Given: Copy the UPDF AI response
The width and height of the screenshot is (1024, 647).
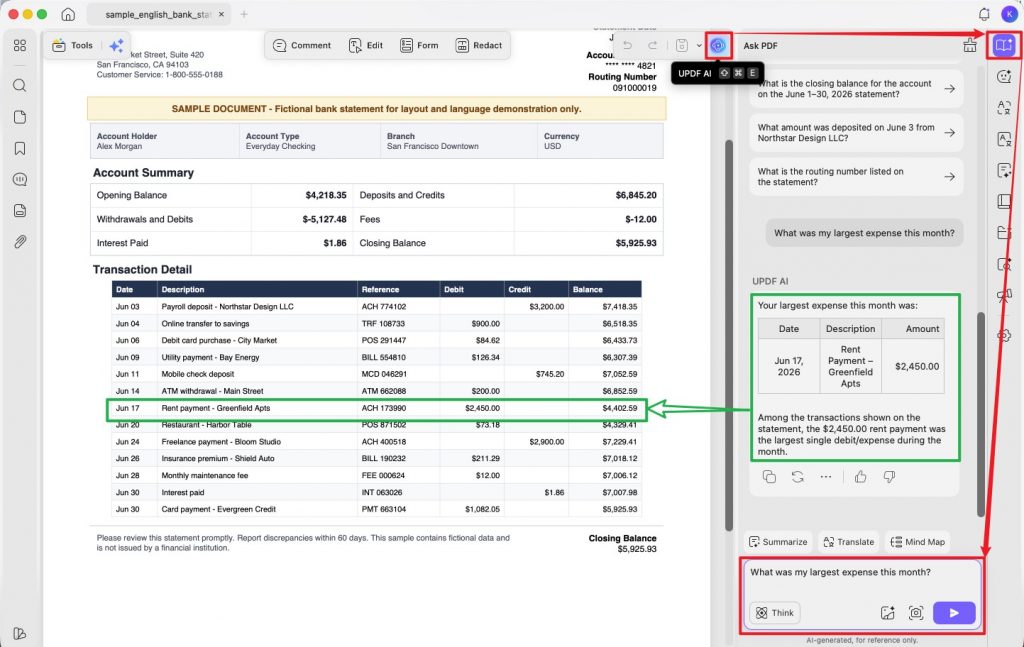Looking at the screenshot, I should pyautogui.click(x=769, y=477).
